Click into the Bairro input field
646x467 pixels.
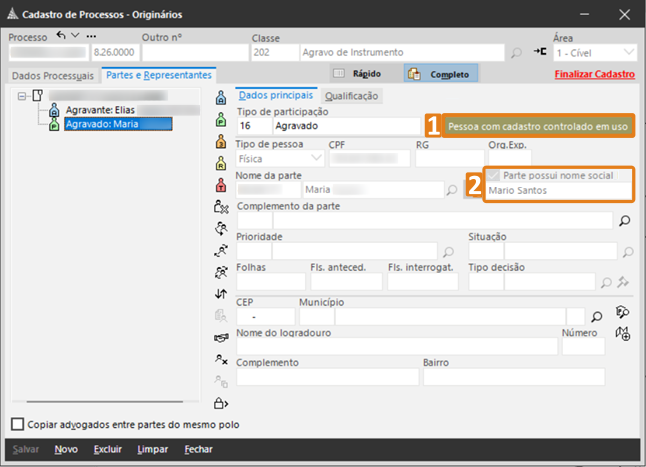pos(513,377)
